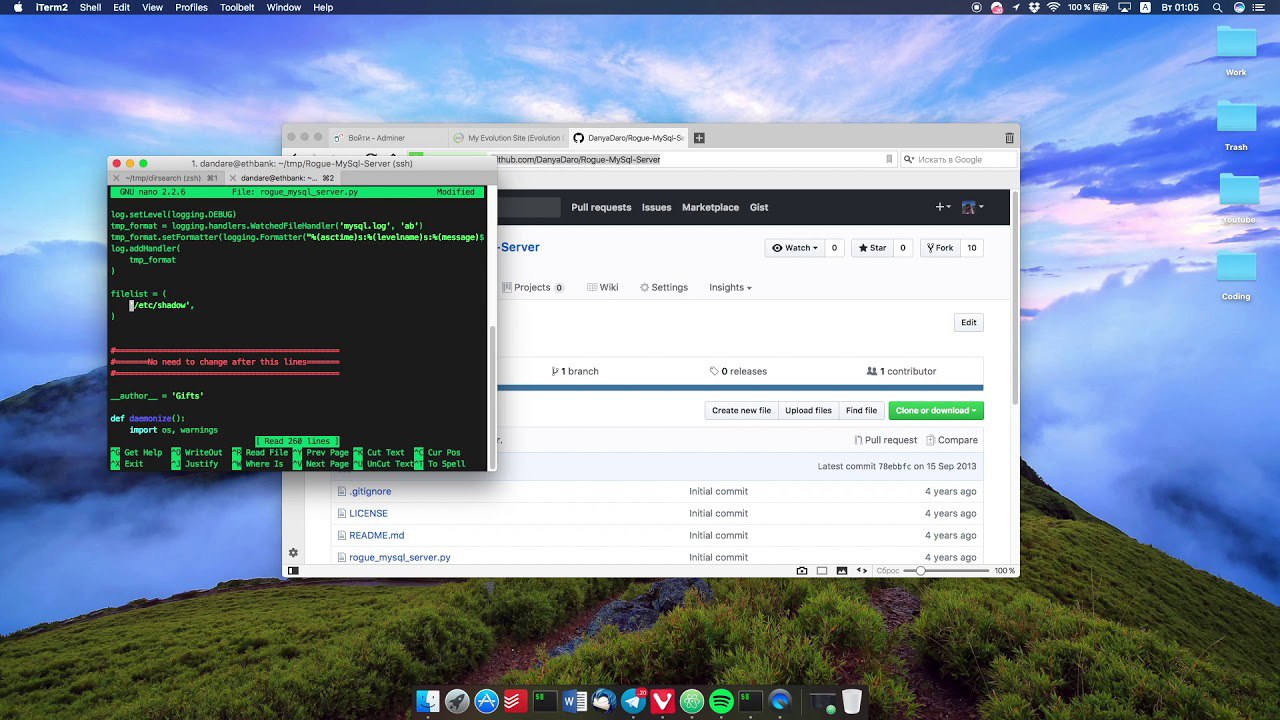Star the Rogue-MySql-Server repository
Viewport: 1280px width, 720px height.
[870, 248]
